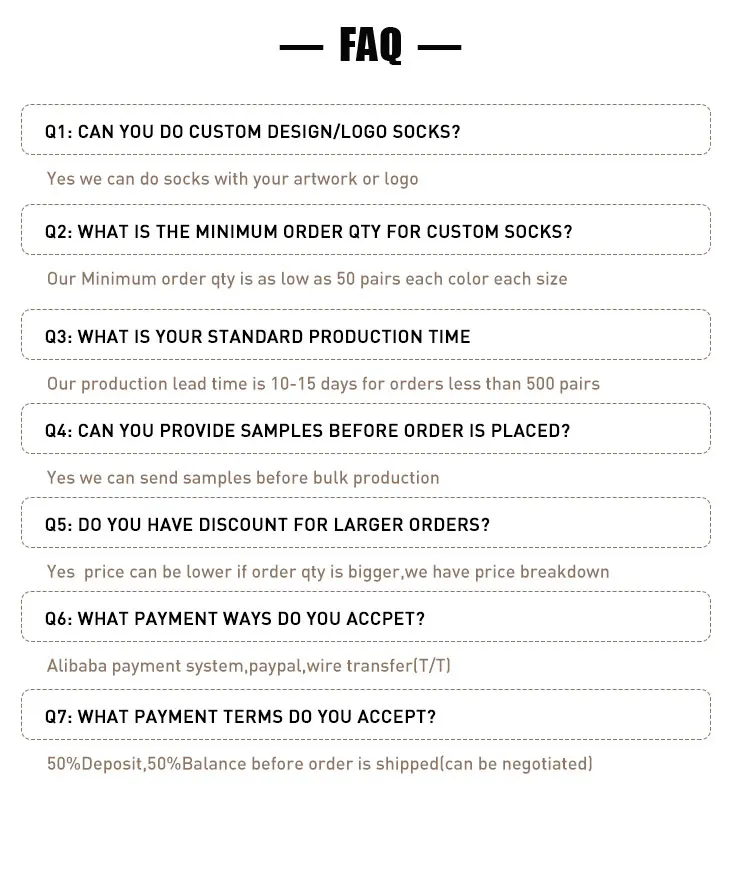Click the word "paypal" in the Q6 answer

pos(274,666)
